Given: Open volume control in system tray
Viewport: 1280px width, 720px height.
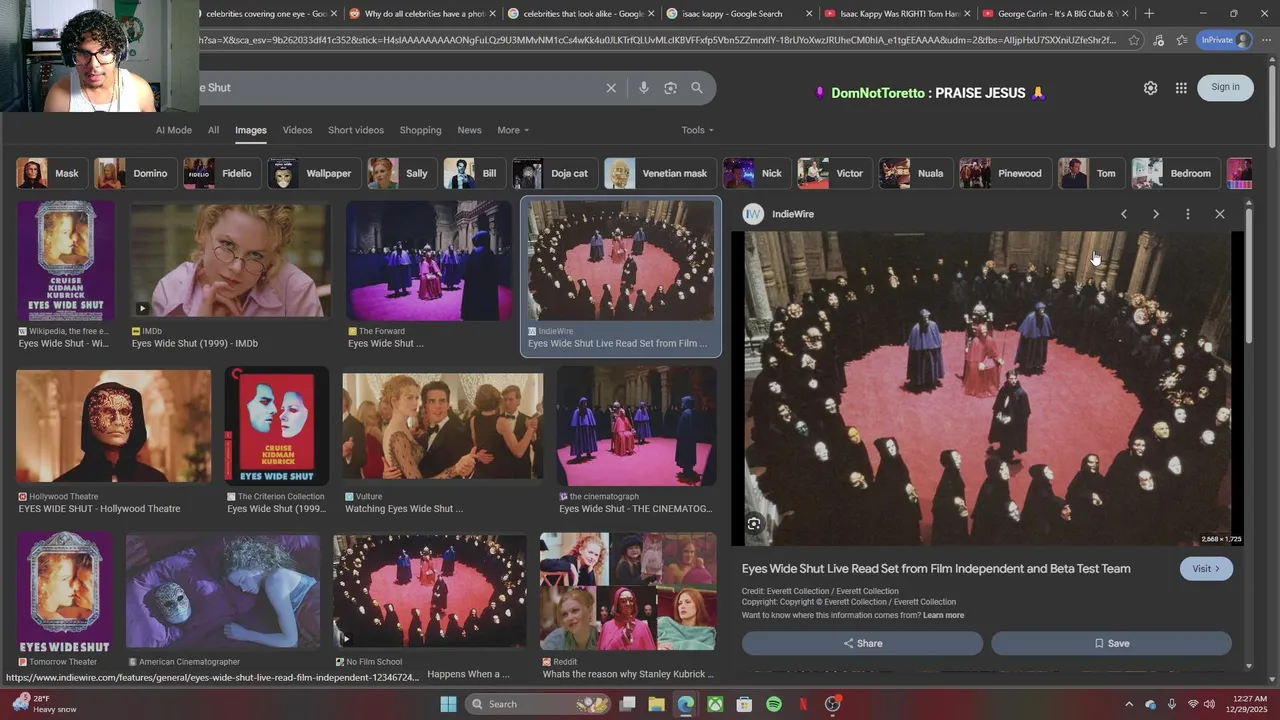Looking at the screenshot, I should [x=1210, y=704].
